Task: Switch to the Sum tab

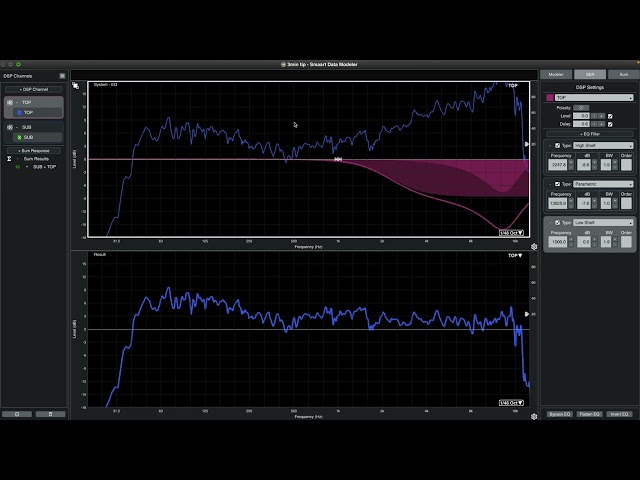Action: pyautogui.click(x=623, y=75)
